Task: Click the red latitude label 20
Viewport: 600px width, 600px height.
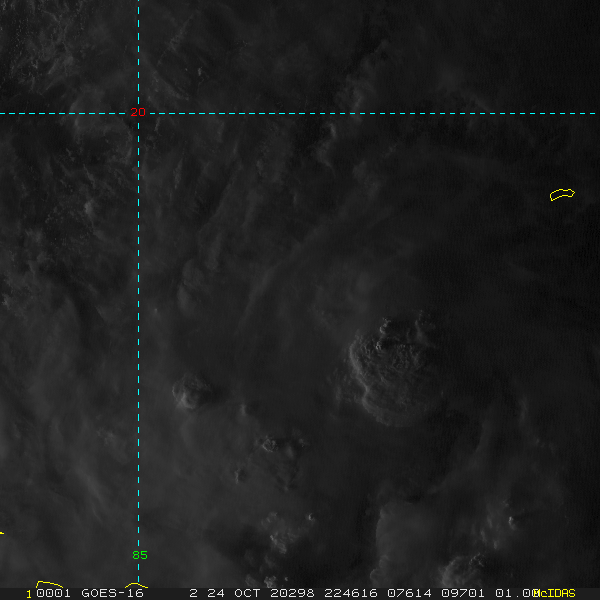Action: (138, 112)
